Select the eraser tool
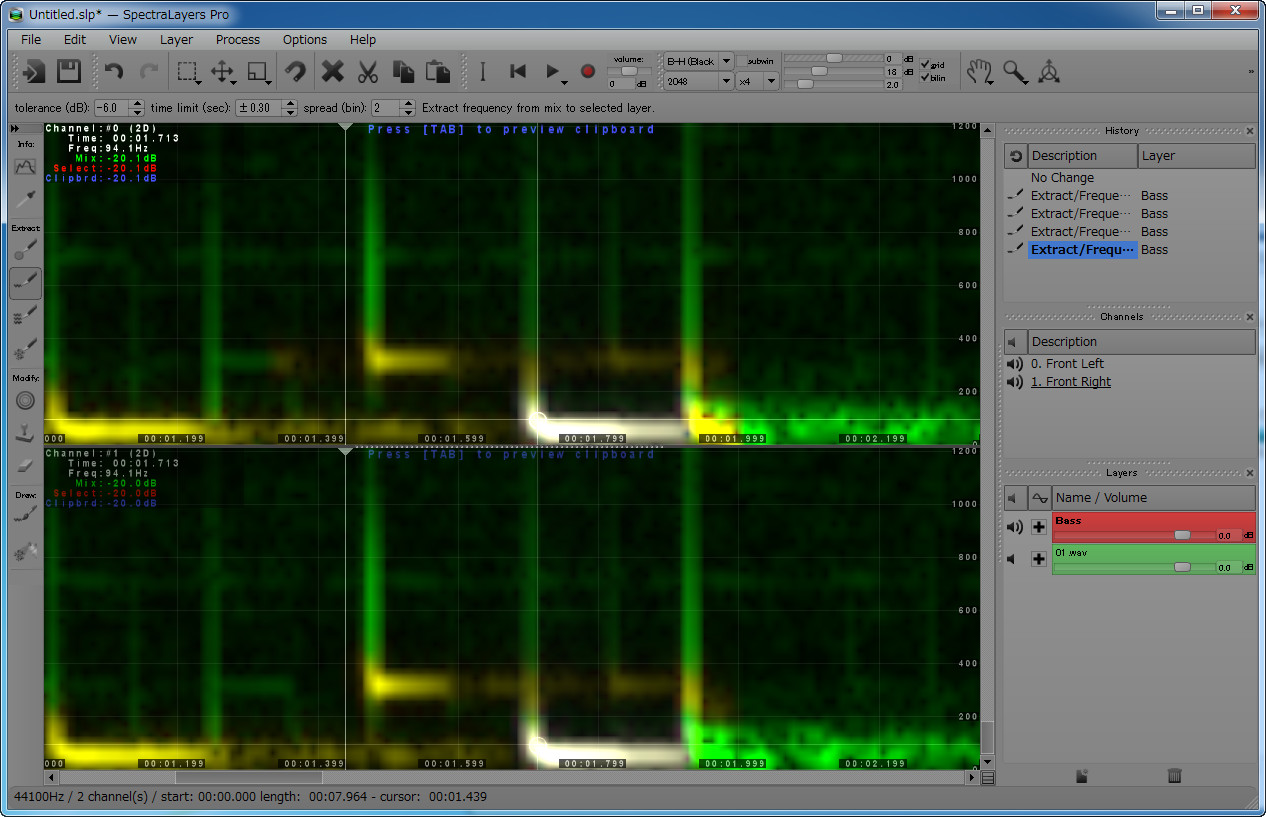This screenshot has width=1266, height=817. [25, 466]
